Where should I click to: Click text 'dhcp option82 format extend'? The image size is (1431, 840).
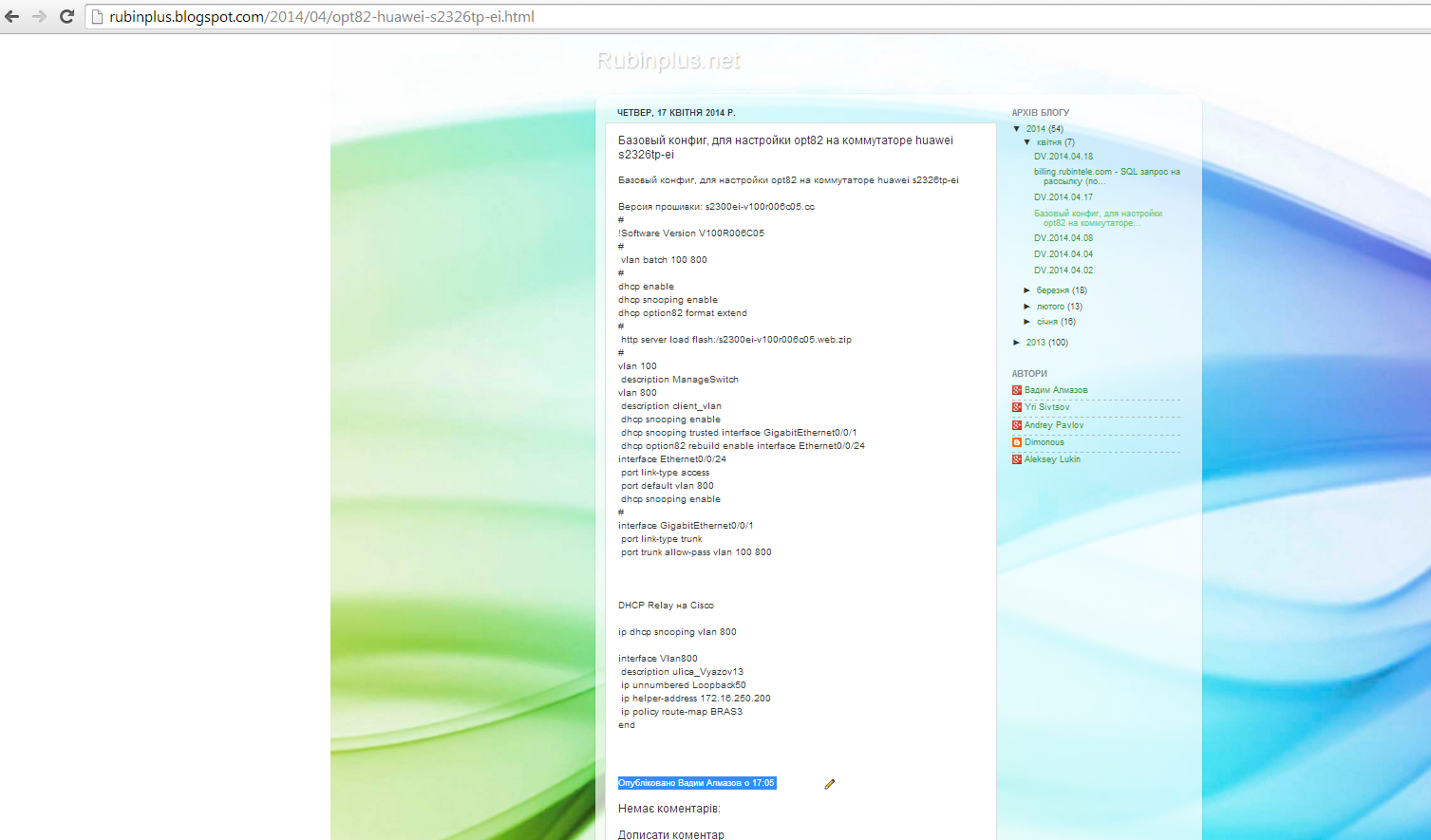(x=683, y=313)
